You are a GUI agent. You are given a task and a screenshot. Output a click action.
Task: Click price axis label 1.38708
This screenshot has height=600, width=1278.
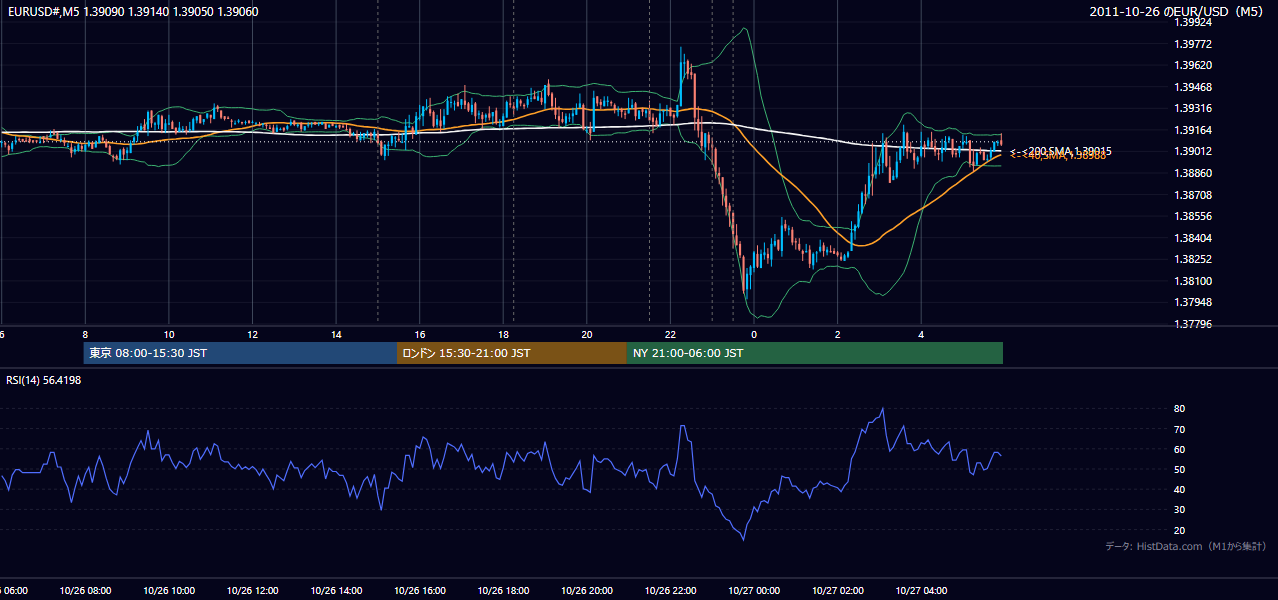(x=1193, y=195)
